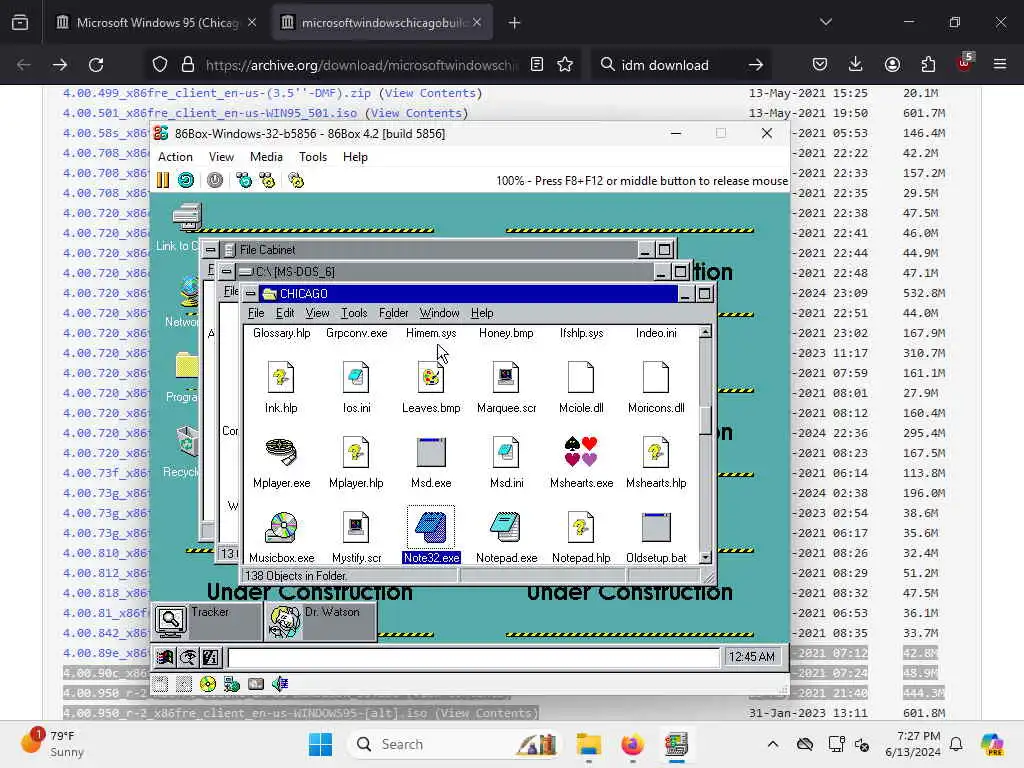Select the Ios.ini file icon
Image resolution: width=1024 pixels, height=768 pixels.
coord(356,377)
